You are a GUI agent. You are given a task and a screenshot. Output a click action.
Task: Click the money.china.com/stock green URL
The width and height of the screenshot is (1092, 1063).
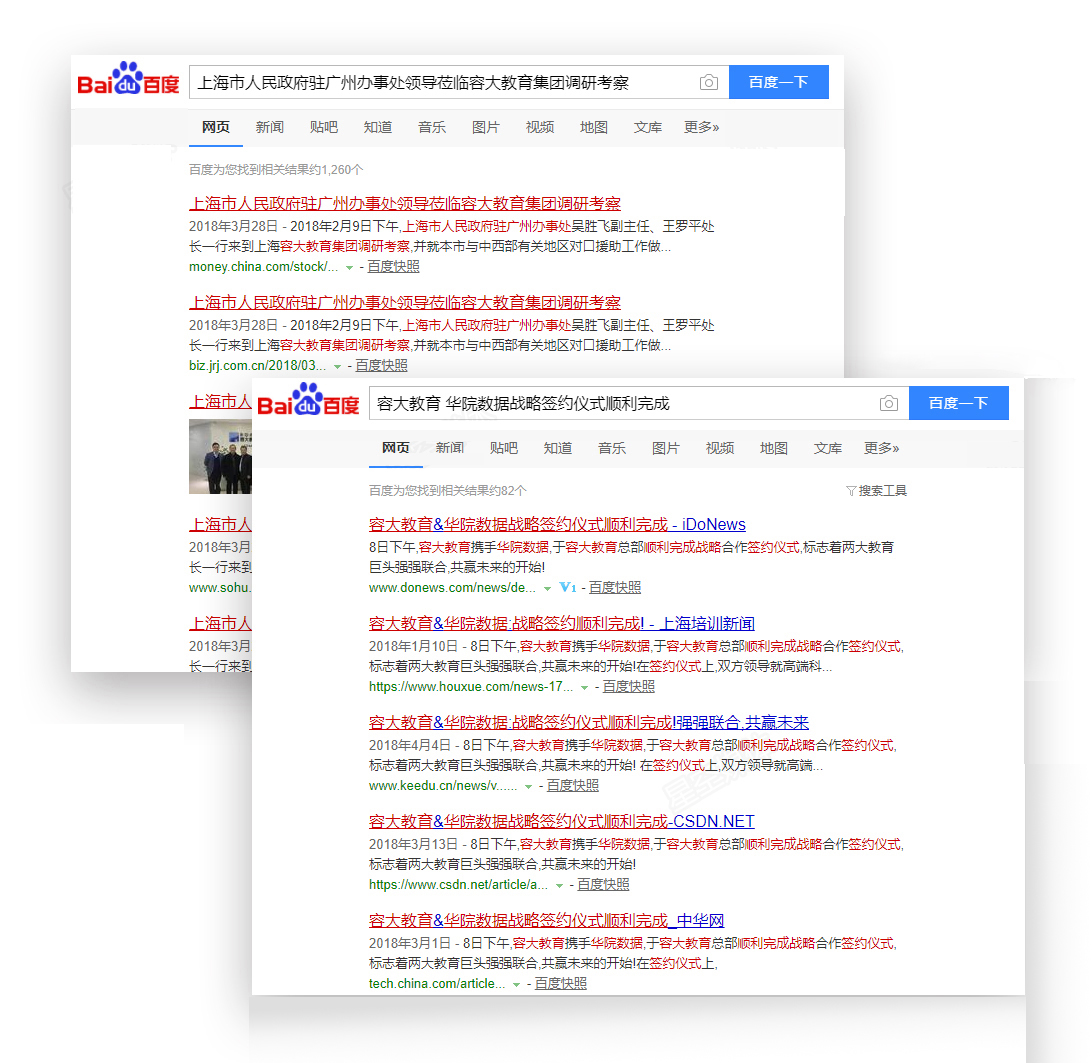coord(263,267)
